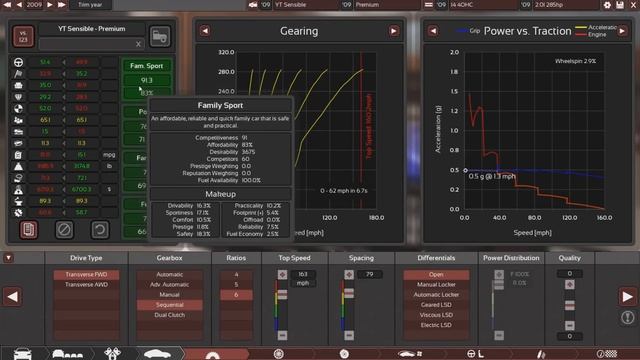Open the detailed stats report icon
Screen dimensions: 640x360
pos(29,230)
